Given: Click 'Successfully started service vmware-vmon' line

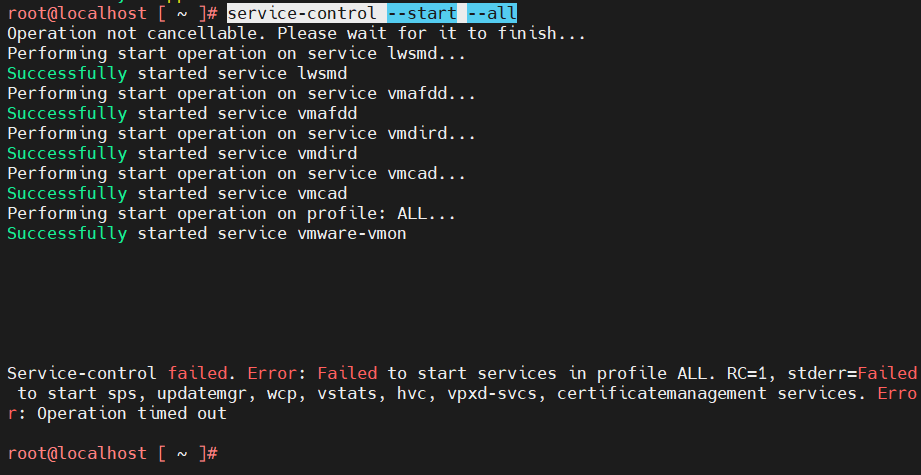Looking at the screenshot, I should point(206,233).
